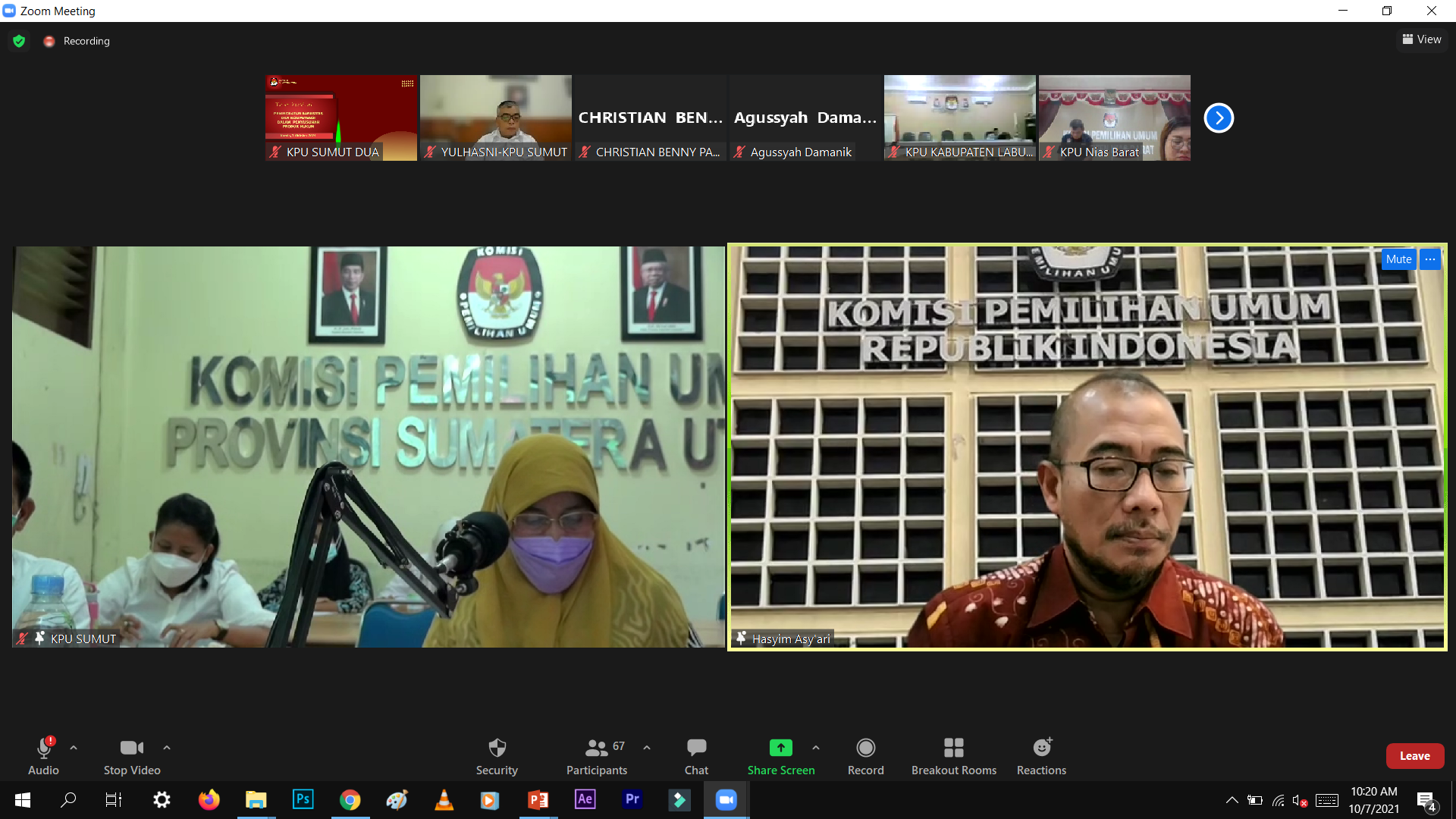
Task: Mute Hasyim Asy'ari's video tile
Action: (1398, 259)
